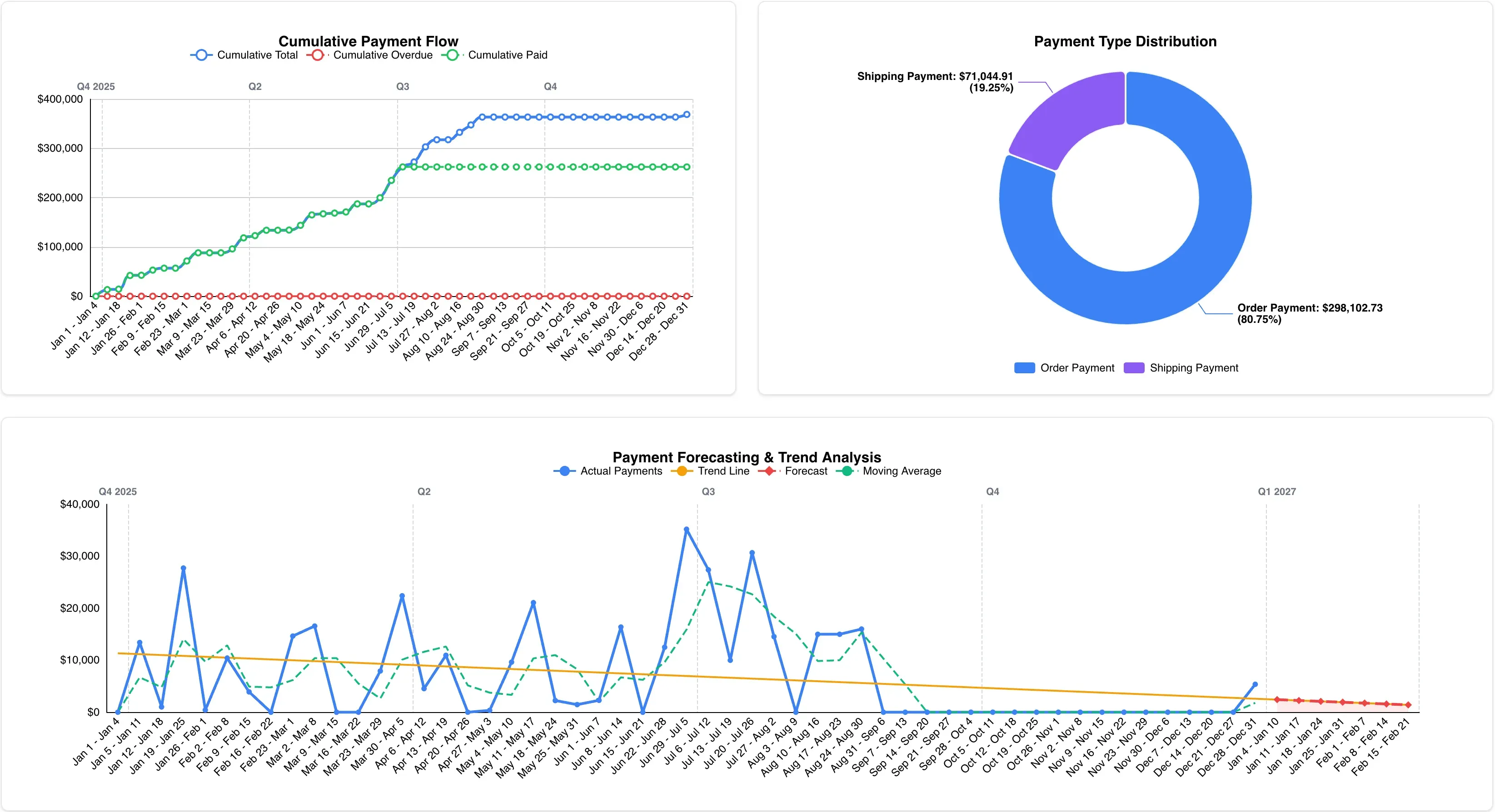Click Payment Forecasting & Trend Analysis title
The image size is (1495, 812).
[x=747, y=458]
